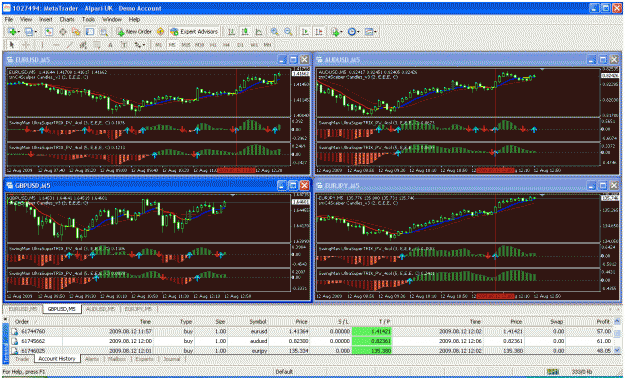
Task: Select the arrows drawing tool
Action: click(138, 45)
